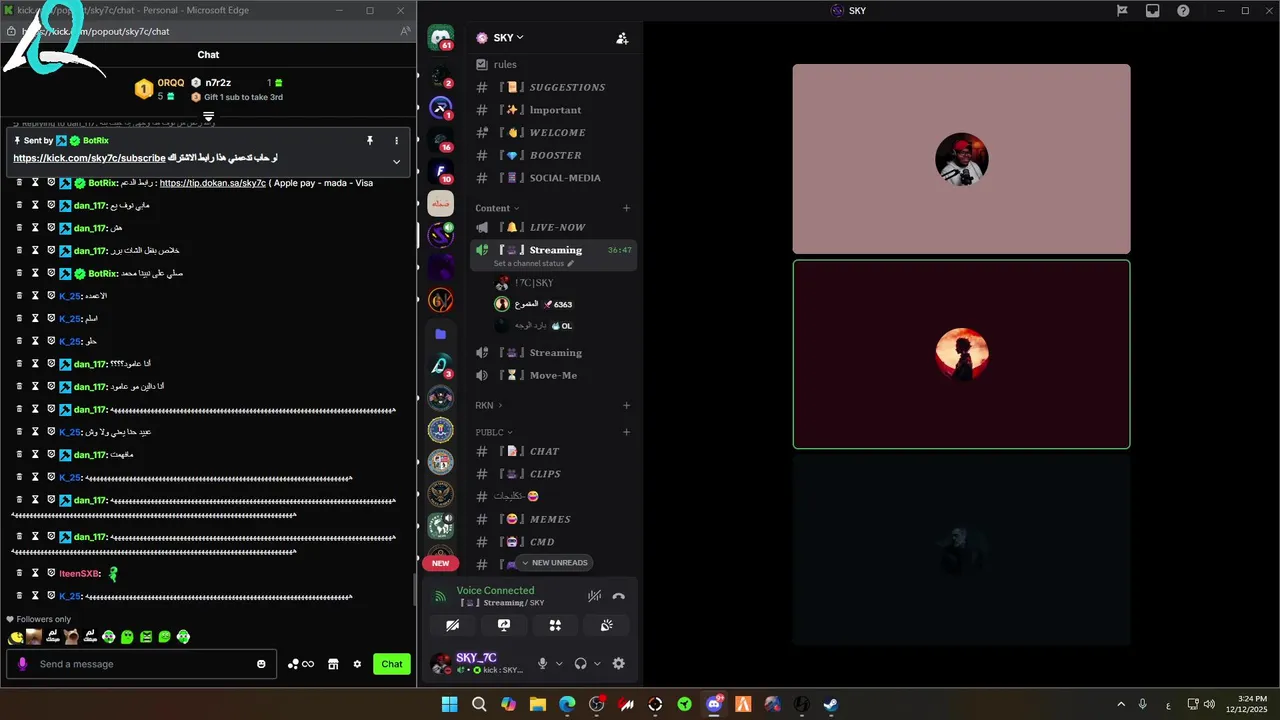The width and height of the screenshot is (1280, 720).
Task: Open the CMD channel
Action: coord(553,542)
